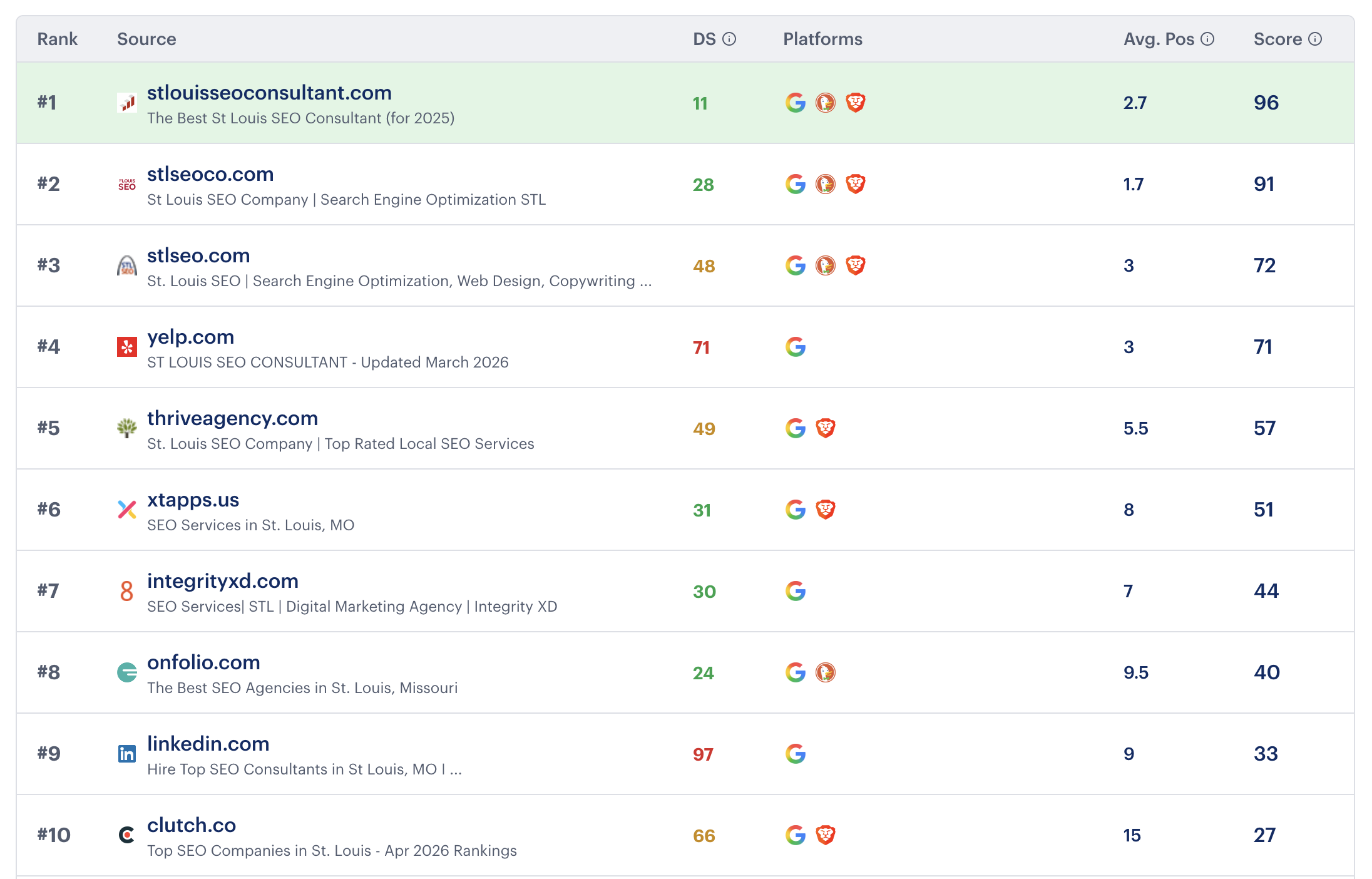Click rank #10 cell
1372x879 pixels.
tap(54, 835)
